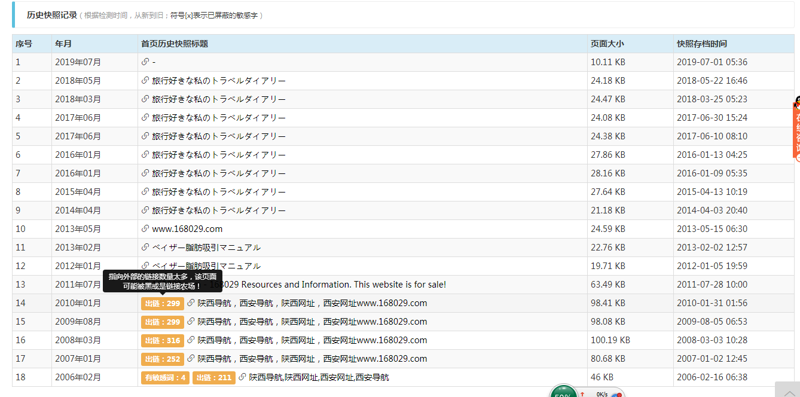Click link icon in row 3 dated 2018-03-25

tap(145, 99)
